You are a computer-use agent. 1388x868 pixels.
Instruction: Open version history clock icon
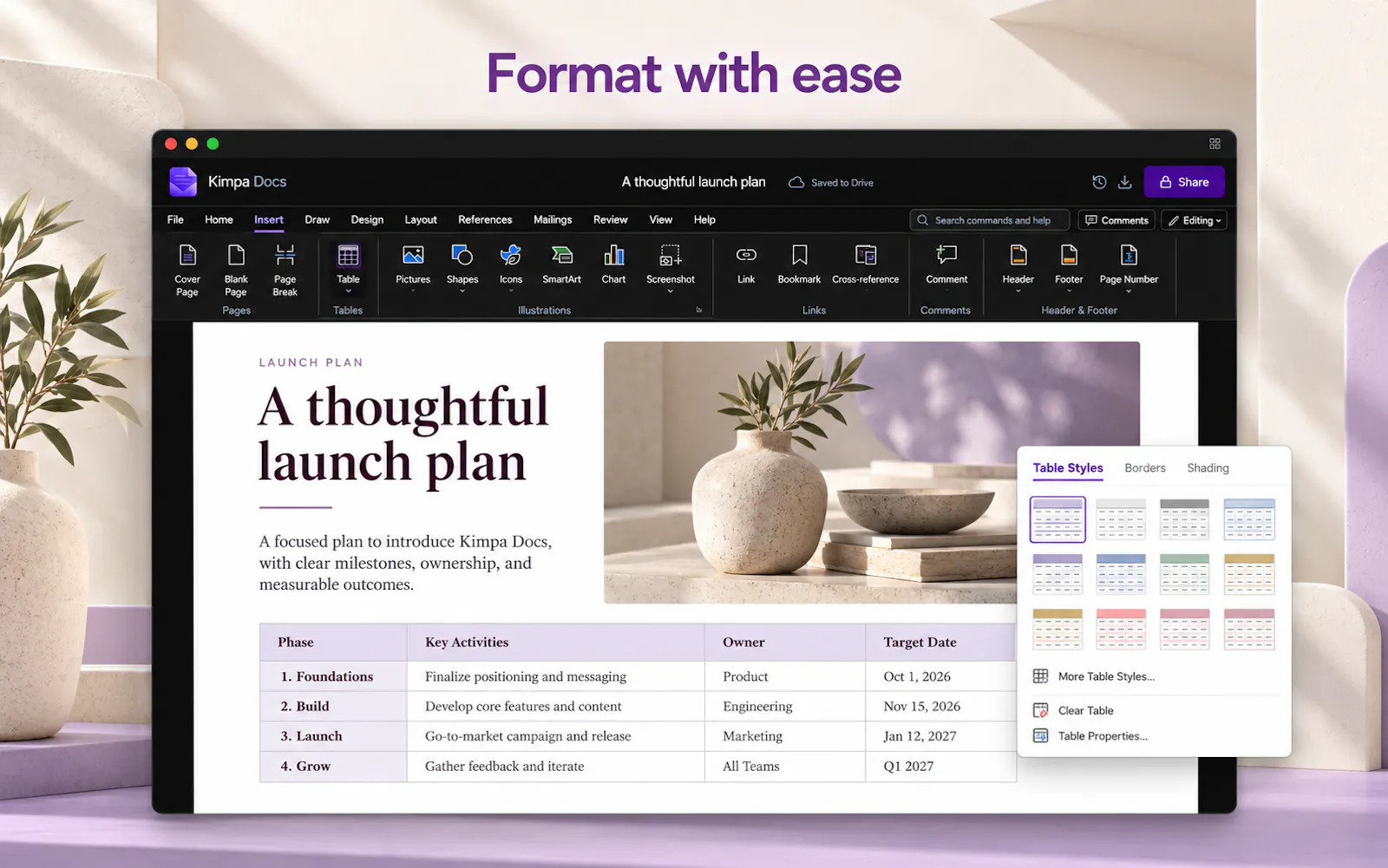pos(1099,182)
